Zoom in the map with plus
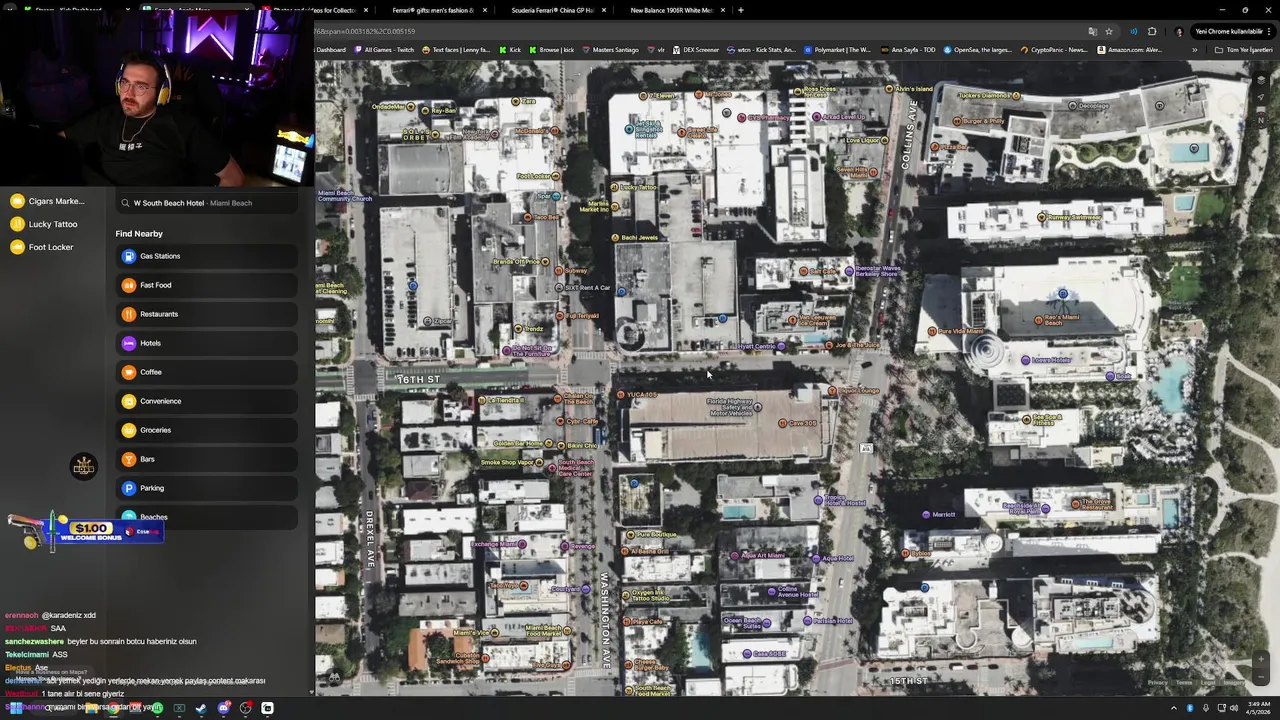The image size is (1280, 720). click(1262, 659)
